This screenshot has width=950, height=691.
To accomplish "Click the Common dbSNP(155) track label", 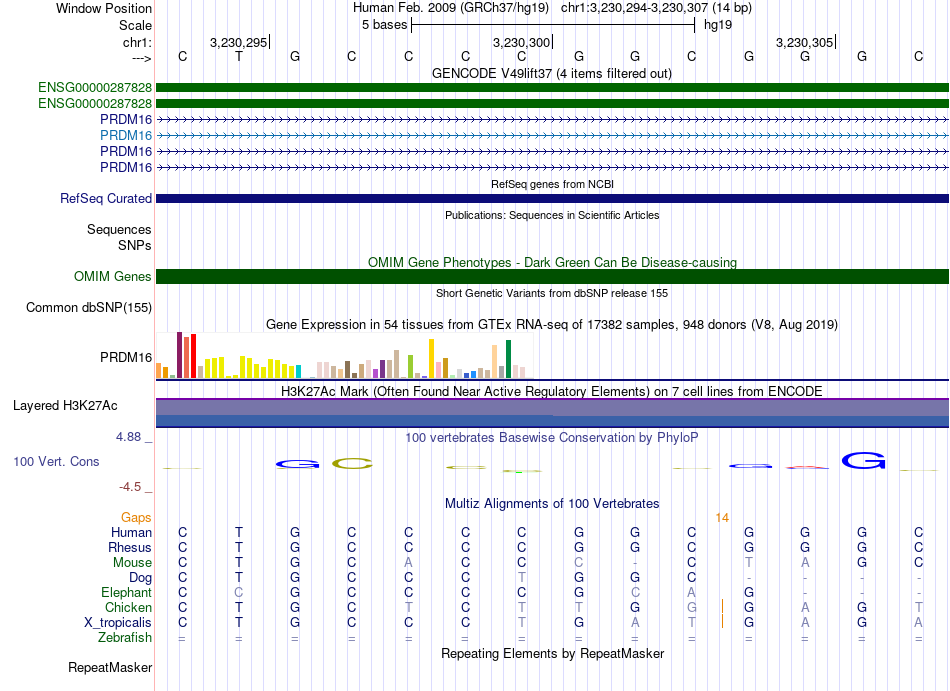I will click(x=88, y=308).
